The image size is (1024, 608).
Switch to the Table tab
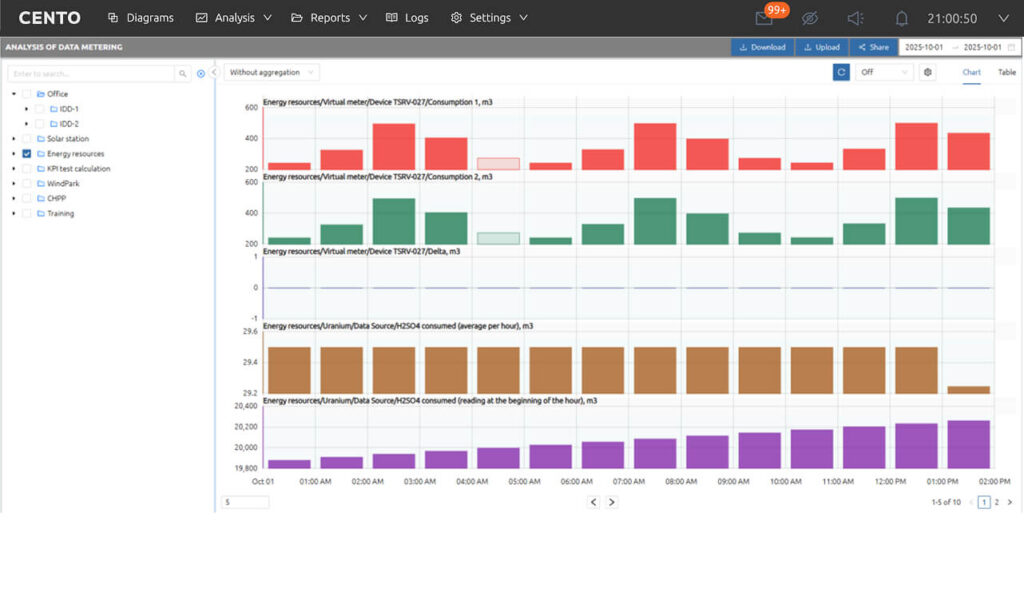[1006, 72]
